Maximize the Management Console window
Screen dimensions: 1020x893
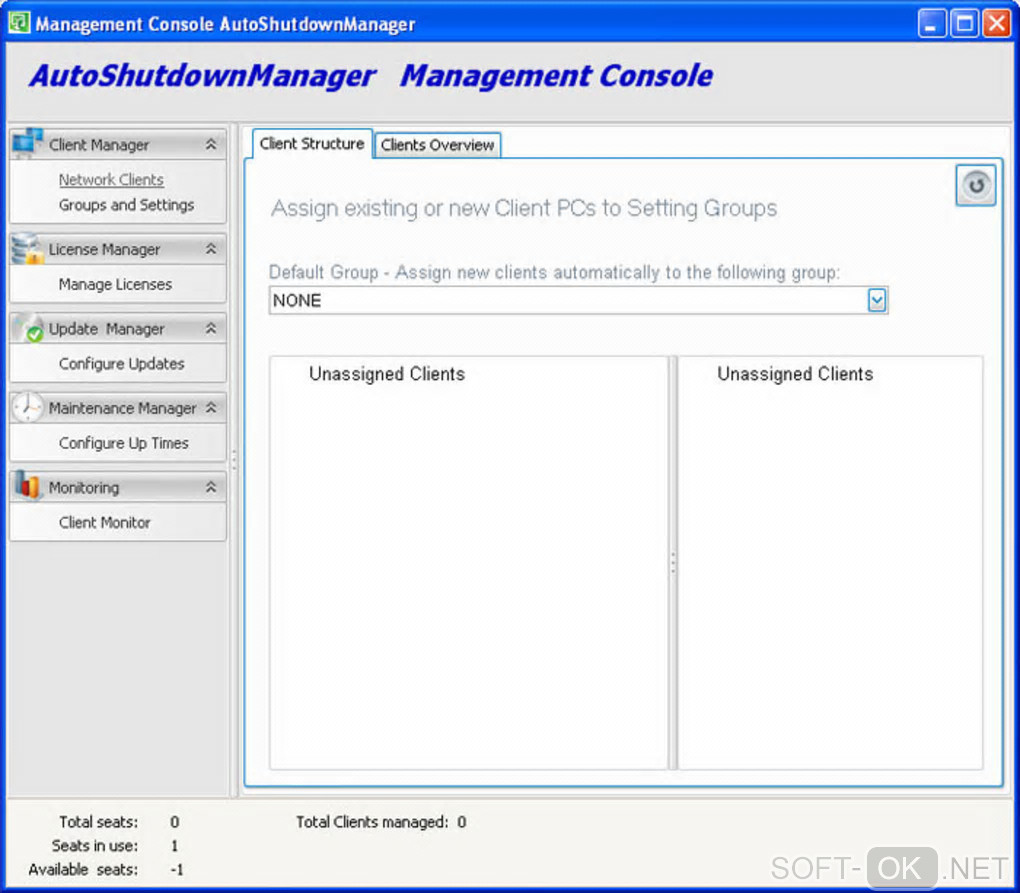coord(964,23)
